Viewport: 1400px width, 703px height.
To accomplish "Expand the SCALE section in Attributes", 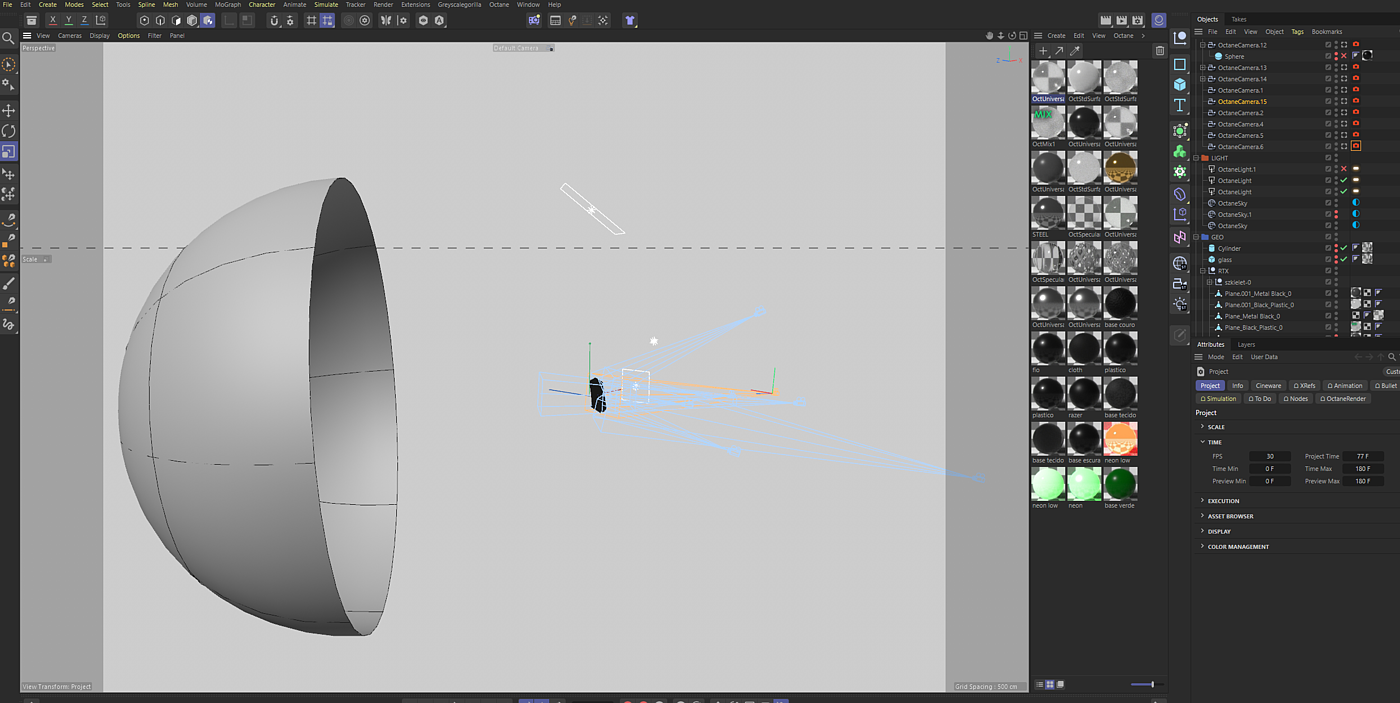I will click(1202, 427).
